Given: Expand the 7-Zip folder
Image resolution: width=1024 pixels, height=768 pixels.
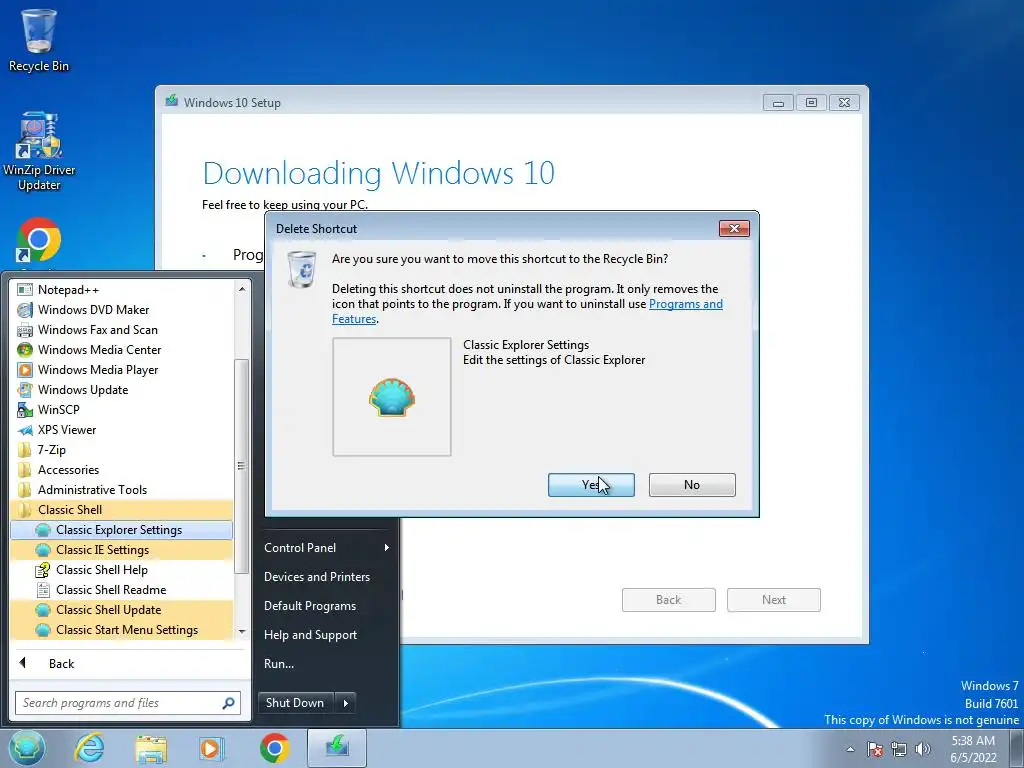Looking at the screenshot, I should pos(122,450).
